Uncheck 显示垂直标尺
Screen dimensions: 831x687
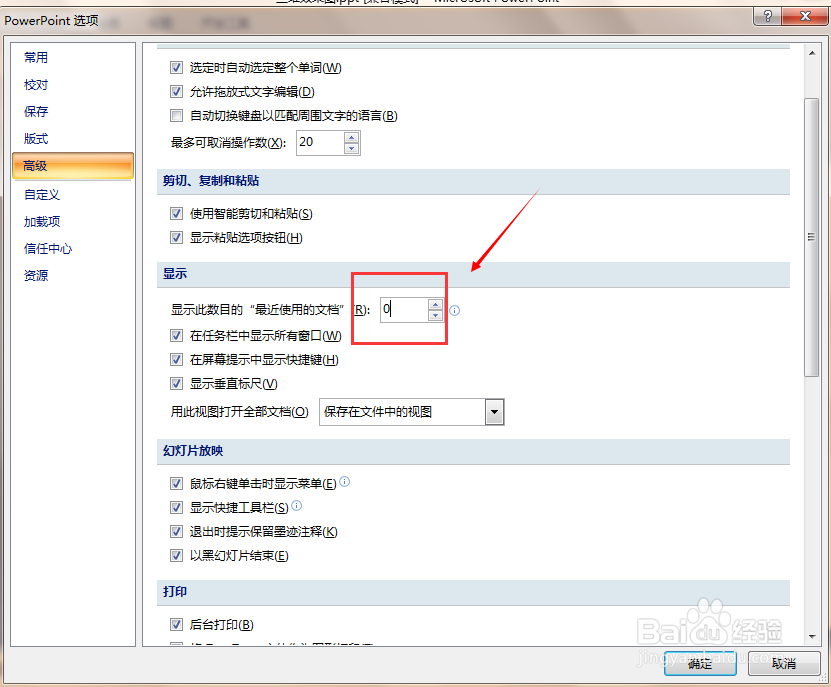(176, 383)
